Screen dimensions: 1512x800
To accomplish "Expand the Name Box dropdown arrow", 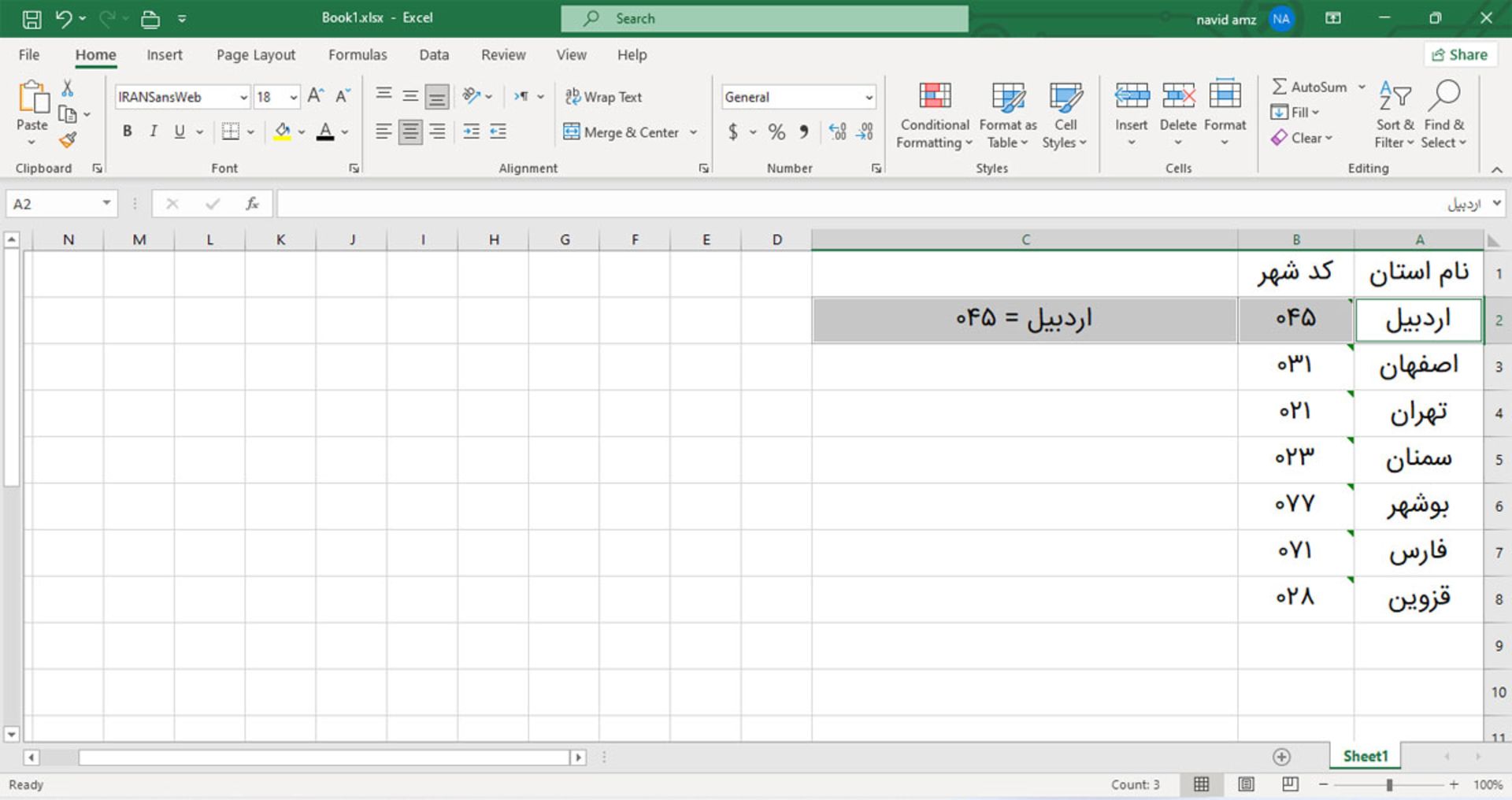I will pos(106,204).
